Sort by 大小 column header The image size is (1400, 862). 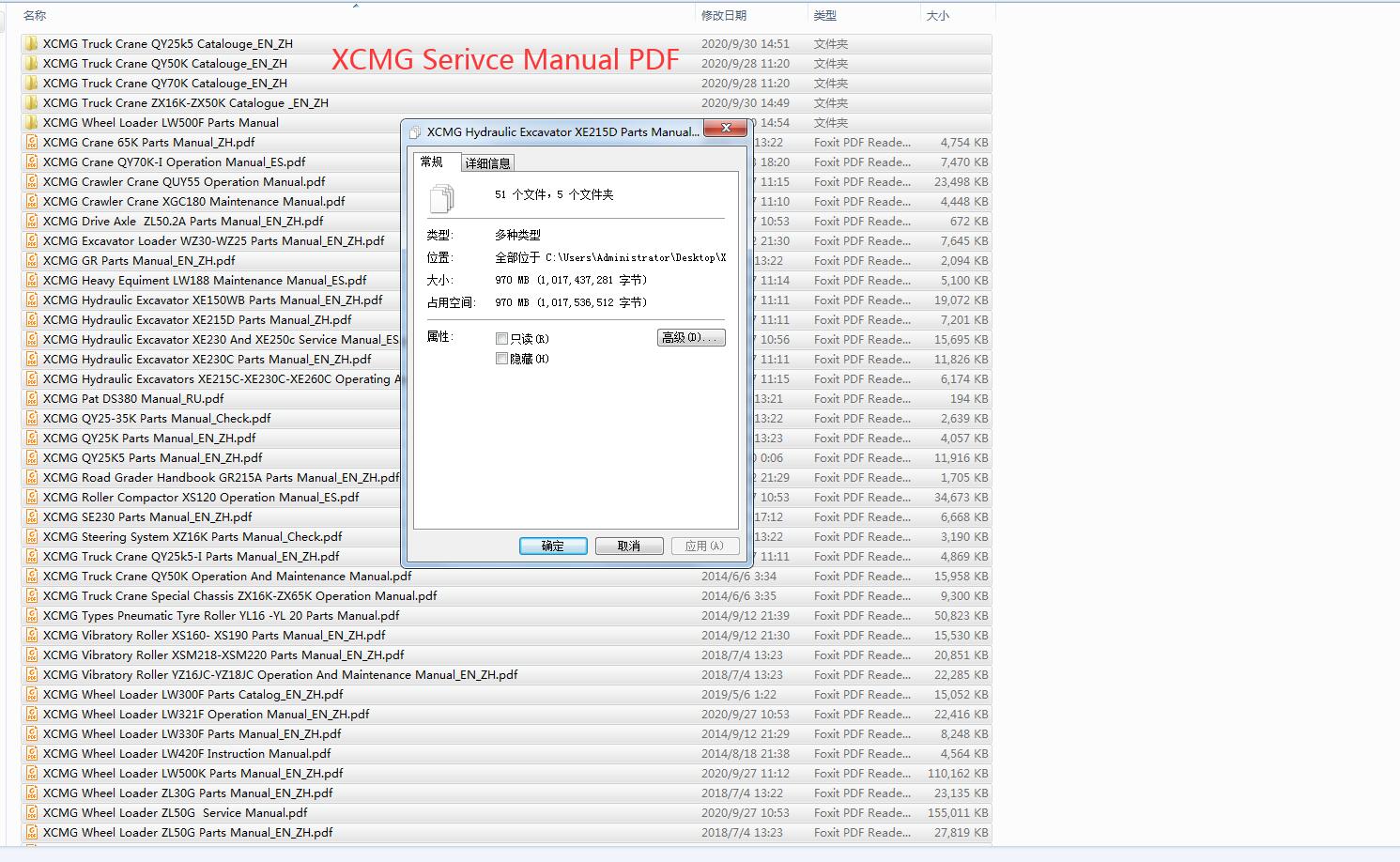(938, 15)
